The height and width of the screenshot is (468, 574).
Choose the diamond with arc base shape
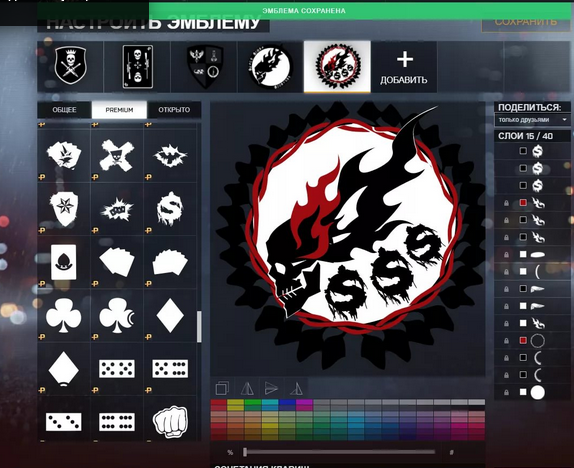pos(64,369)
